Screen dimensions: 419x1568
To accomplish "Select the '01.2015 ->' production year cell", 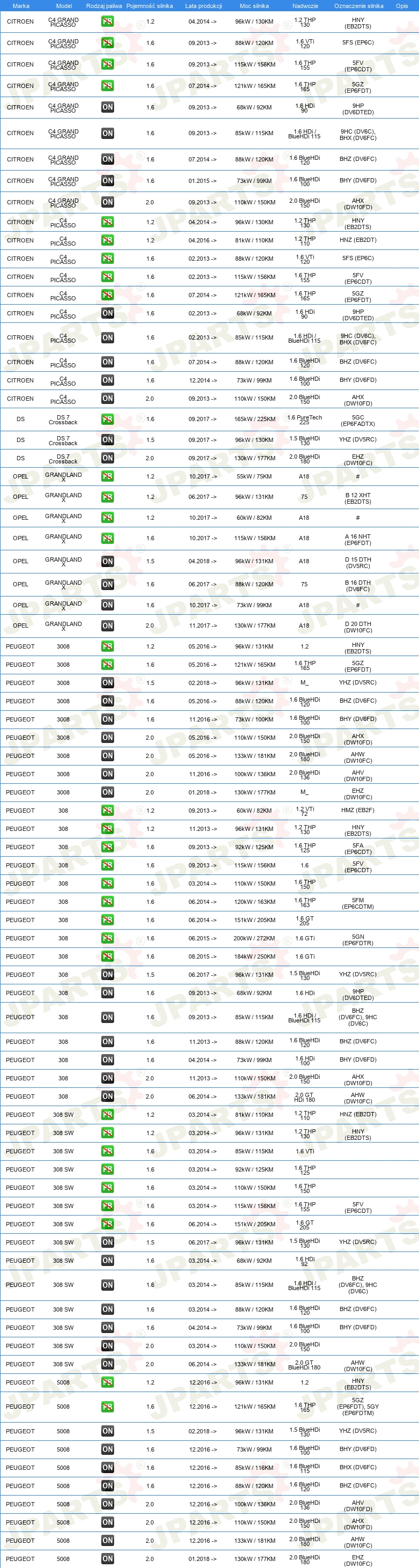I will [203, 181].
